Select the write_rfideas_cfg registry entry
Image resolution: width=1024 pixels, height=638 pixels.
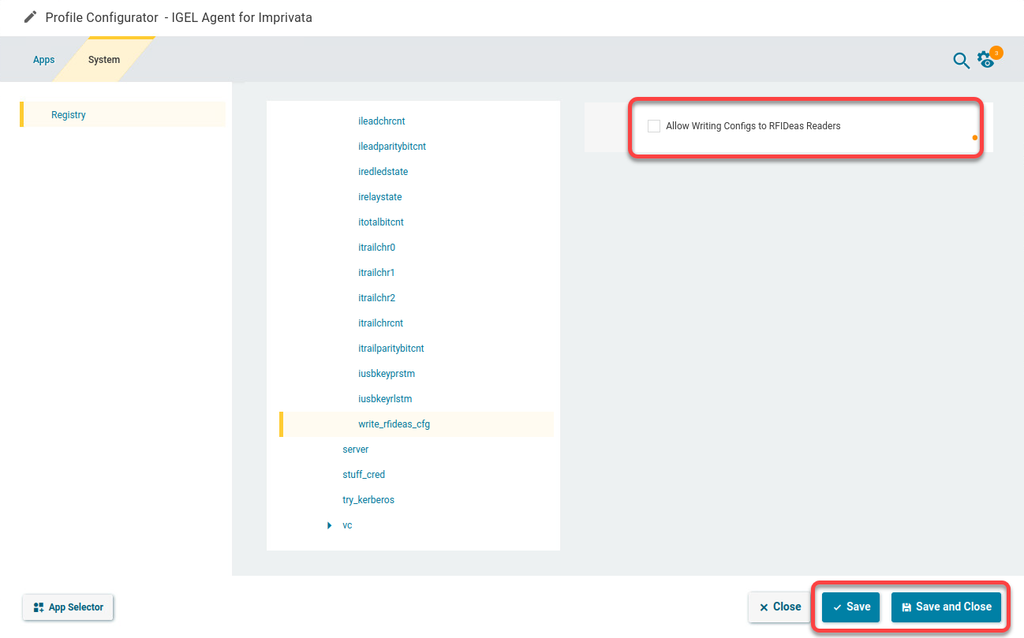[x=394, y=424]
